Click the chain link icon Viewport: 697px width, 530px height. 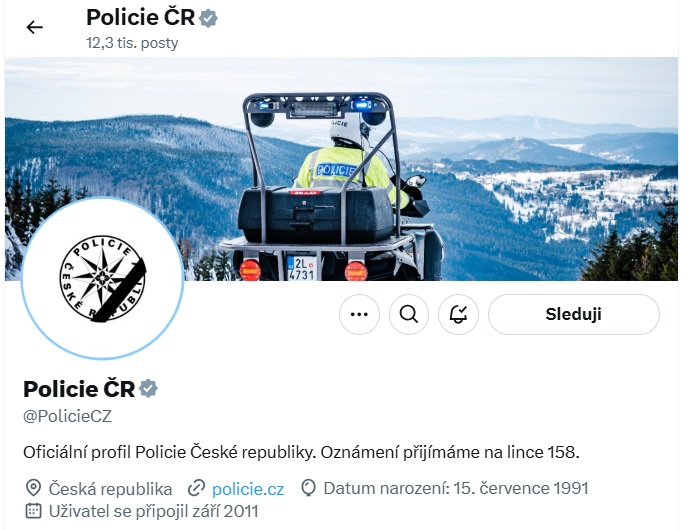point(196,488)
